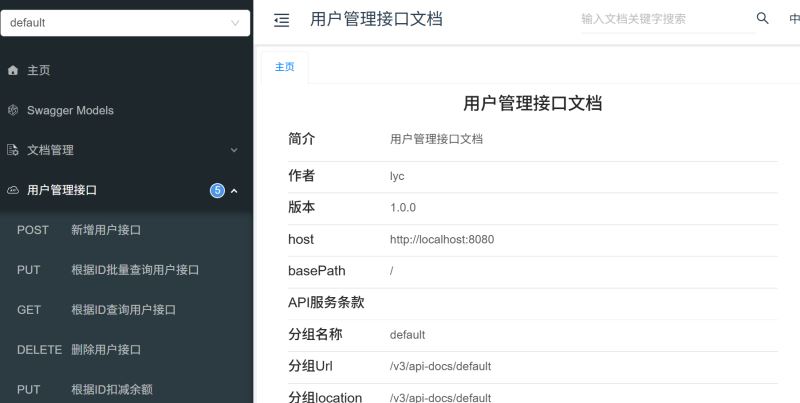Open PUT 根据ID扣减余额
Viewport: 800px width, 403px height.
[x=127, y=389]
